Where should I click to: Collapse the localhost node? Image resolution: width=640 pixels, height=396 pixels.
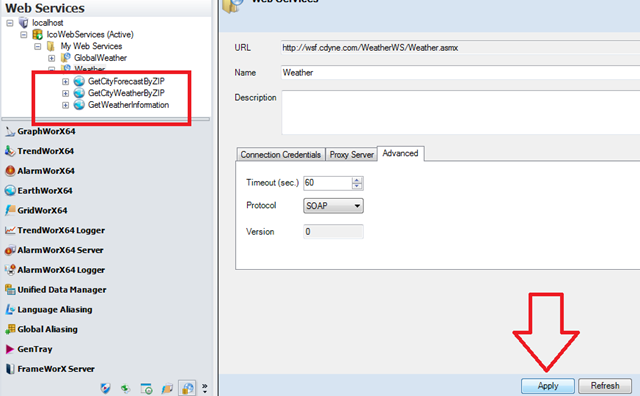(10, 23)
